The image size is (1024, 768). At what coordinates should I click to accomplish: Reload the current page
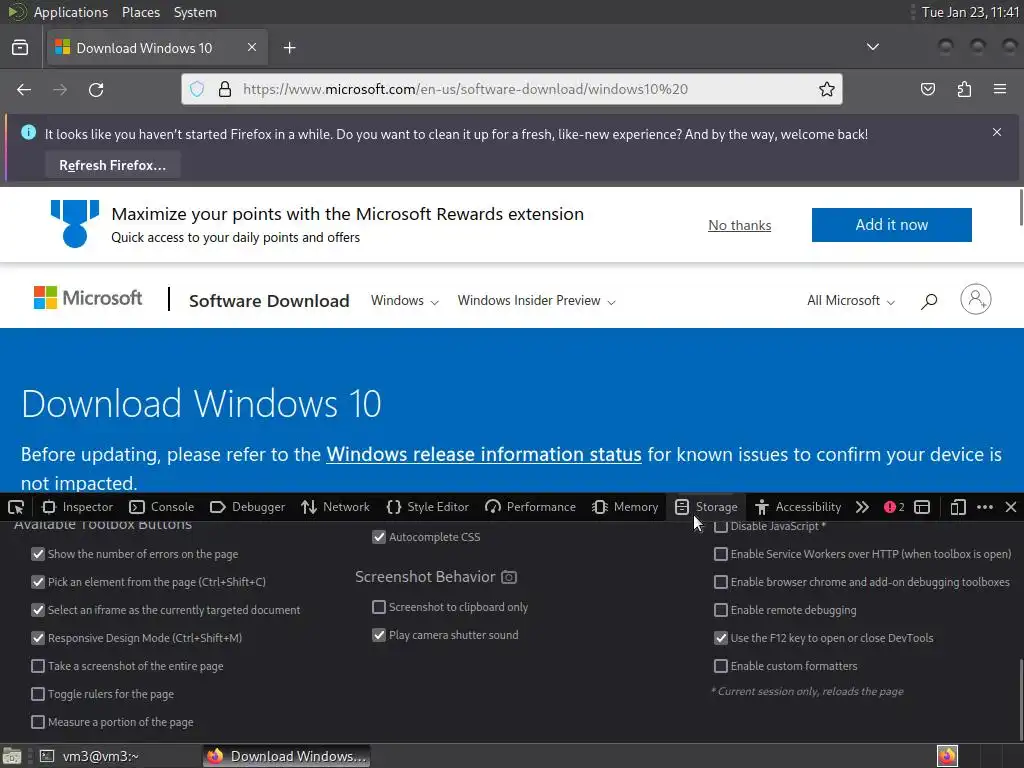96,89
